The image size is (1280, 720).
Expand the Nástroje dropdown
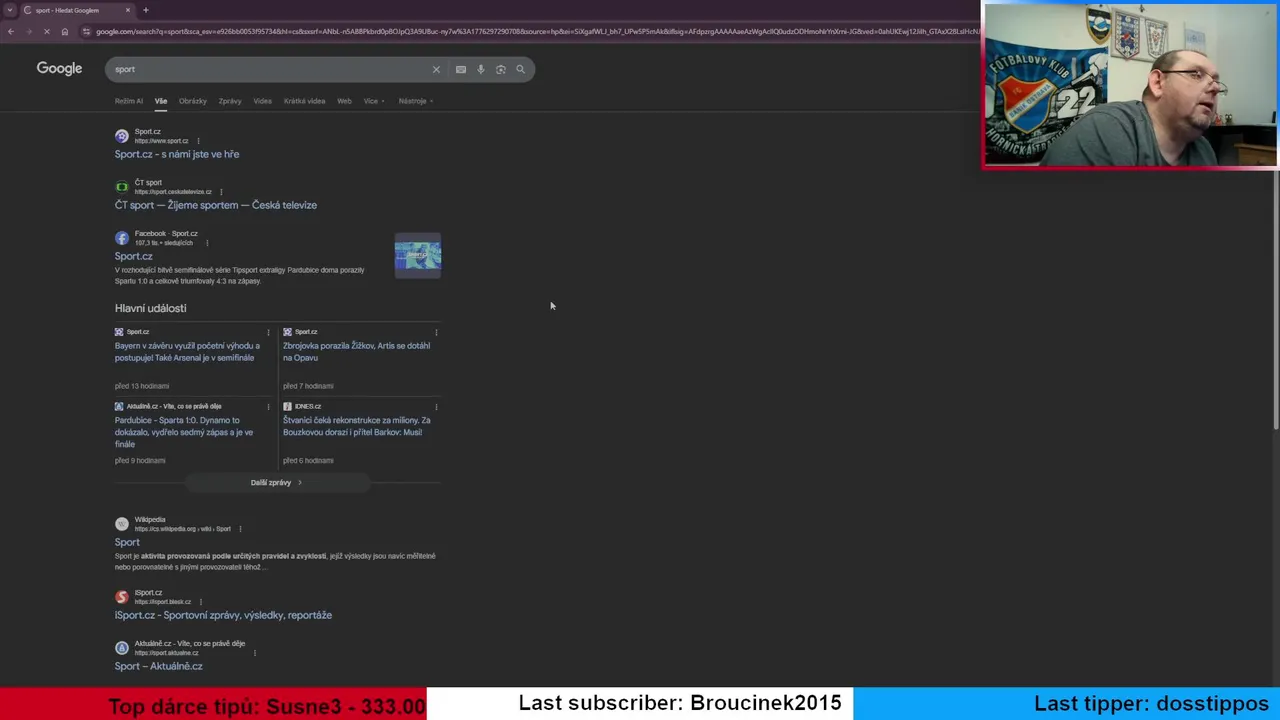[415, 101]
